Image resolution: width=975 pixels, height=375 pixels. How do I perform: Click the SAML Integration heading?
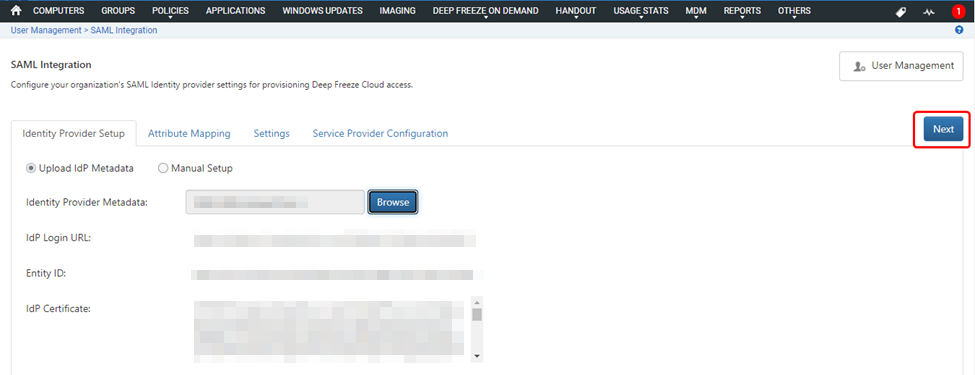click(x=51, y=65)
